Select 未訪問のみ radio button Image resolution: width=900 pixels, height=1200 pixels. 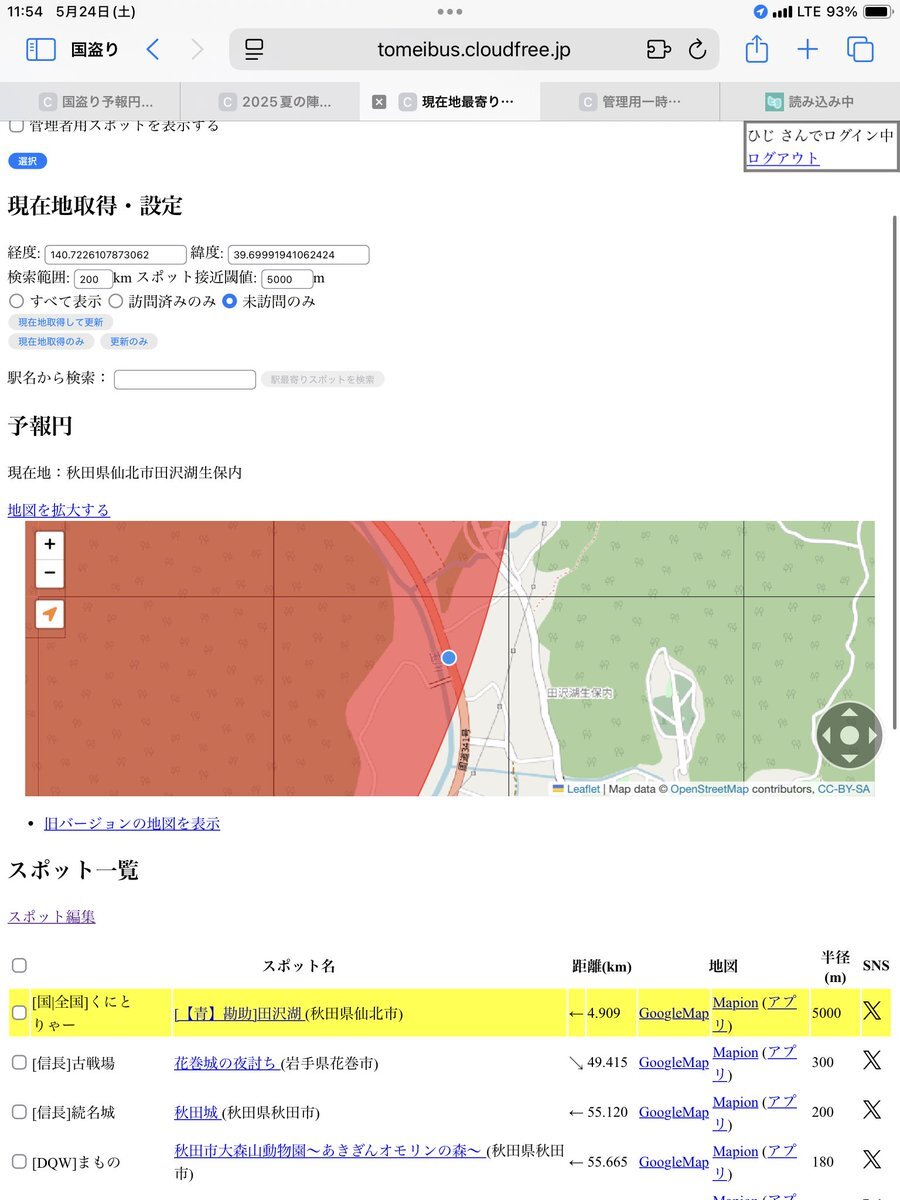pos(230,301)
